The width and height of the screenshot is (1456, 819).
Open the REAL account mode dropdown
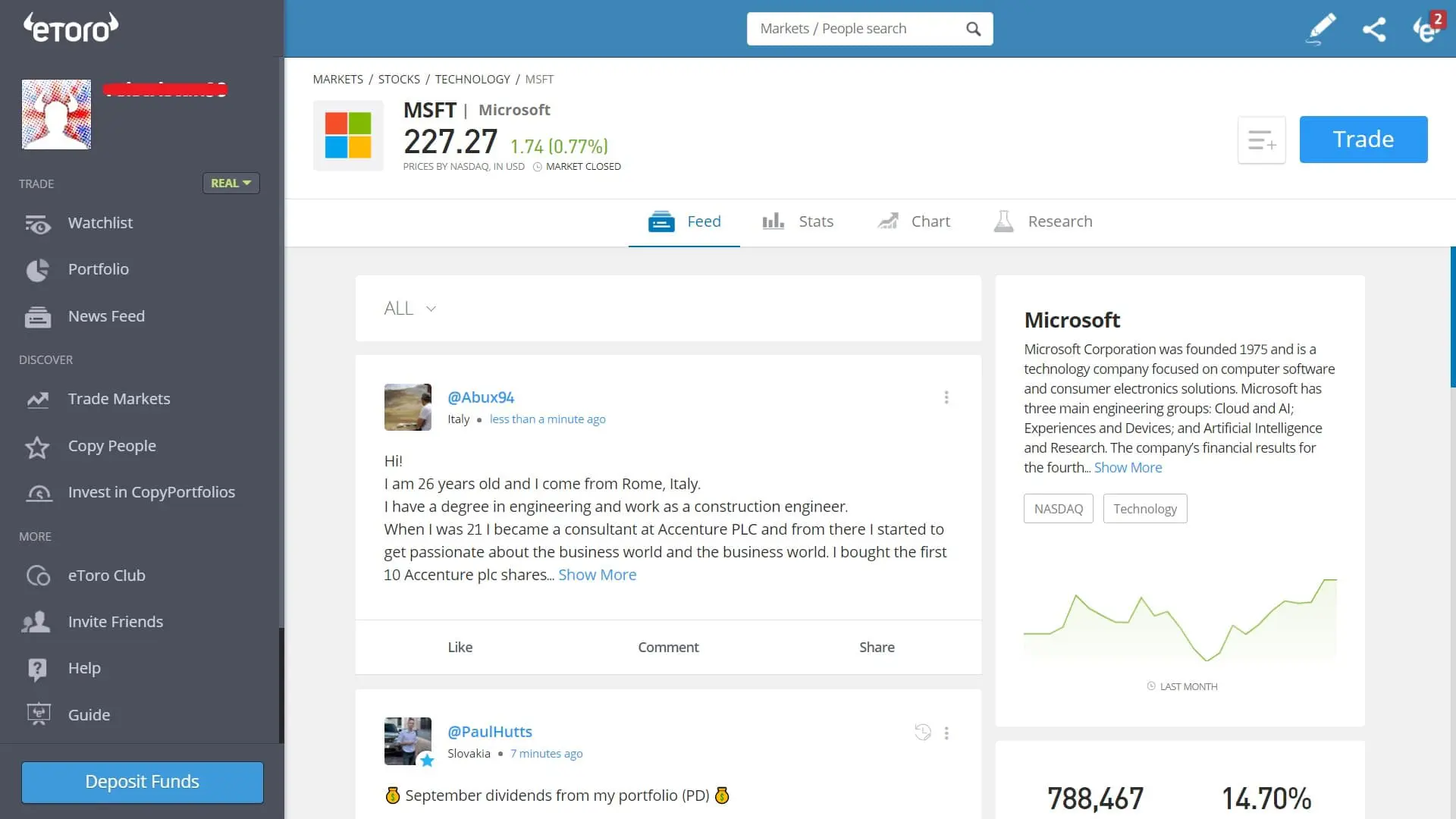231,183
